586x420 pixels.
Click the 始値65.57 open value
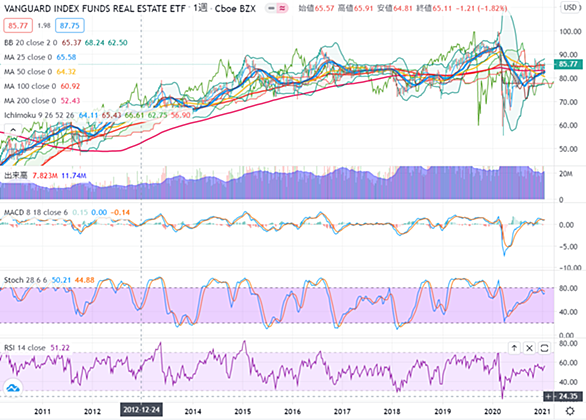click(316, 8)
